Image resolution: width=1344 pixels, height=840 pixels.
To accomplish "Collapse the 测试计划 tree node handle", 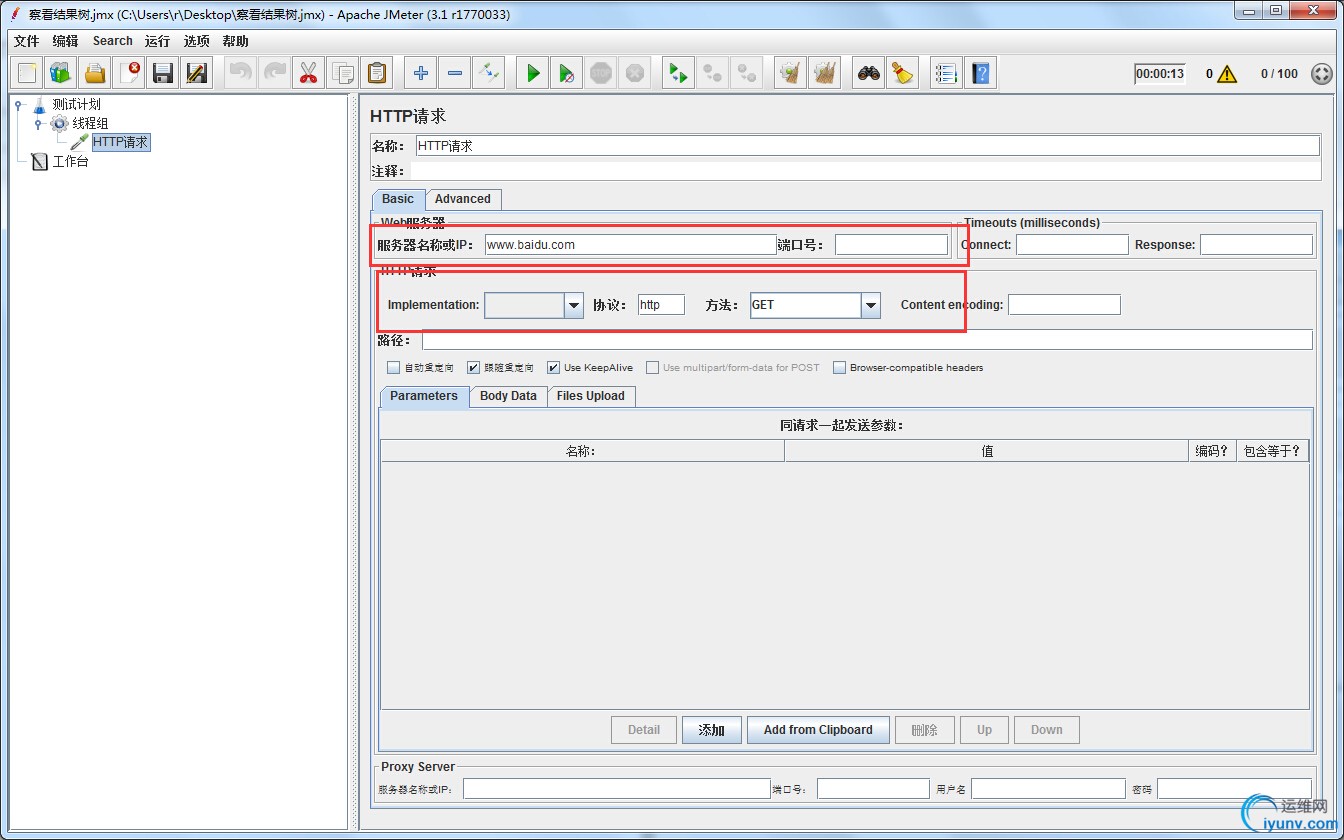I will pyautogui.click(x=18, y=104).
